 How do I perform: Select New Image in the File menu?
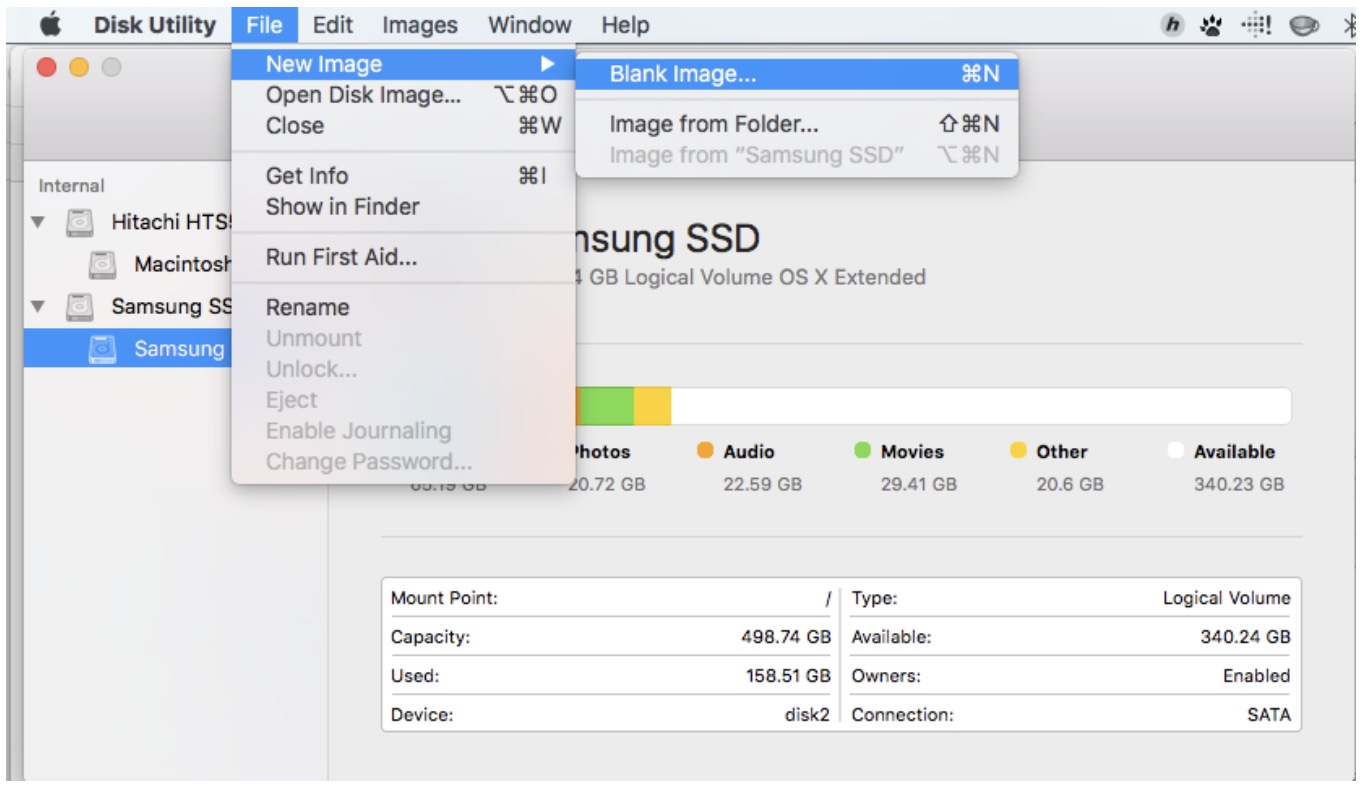(404, 64)
